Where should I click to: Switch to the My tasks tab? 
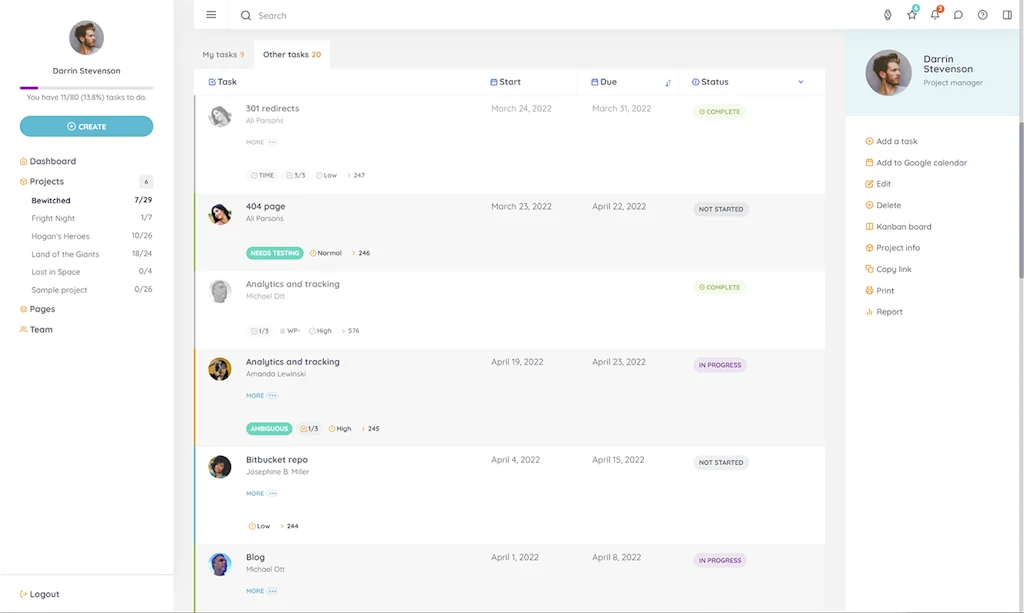click(223, 54)
